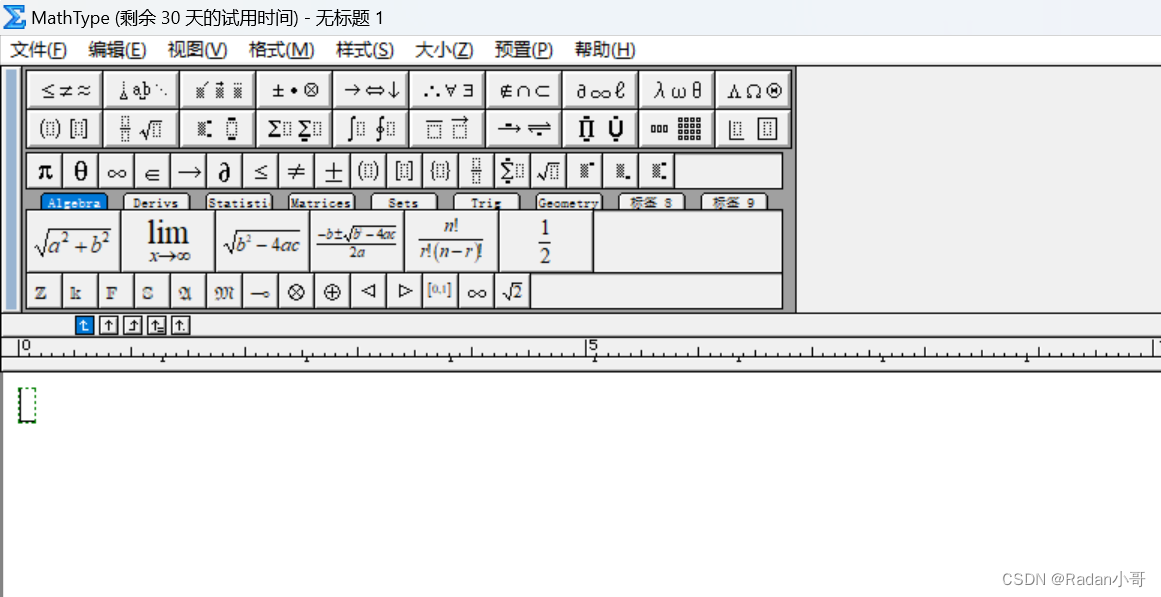Viewport: 1161px width, 597px height.
Task: Open the relational symbols palette ≤≠≈
Action: (x=65, y=90)
